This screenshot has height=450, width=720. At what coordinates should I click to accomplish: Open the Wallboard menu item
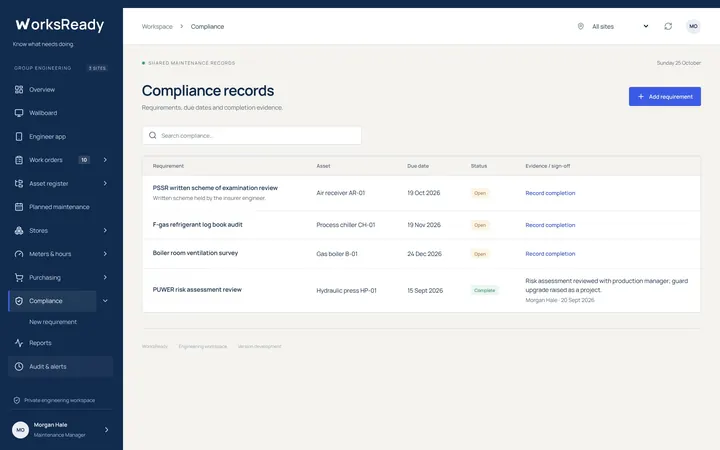[x=61, y=113]
